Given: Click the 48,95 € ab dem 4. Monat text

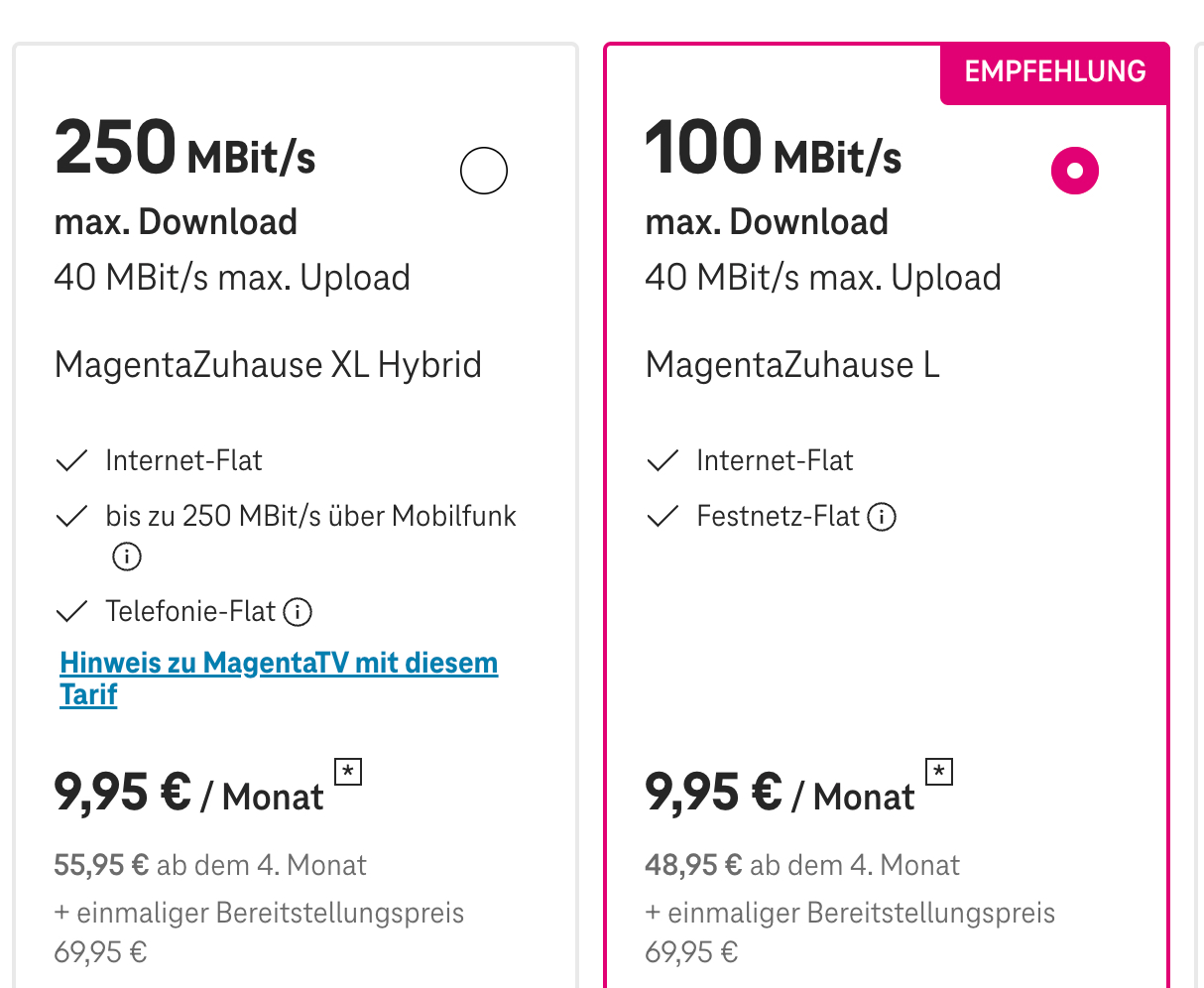Looking at the screenshot, I should 801,865.
